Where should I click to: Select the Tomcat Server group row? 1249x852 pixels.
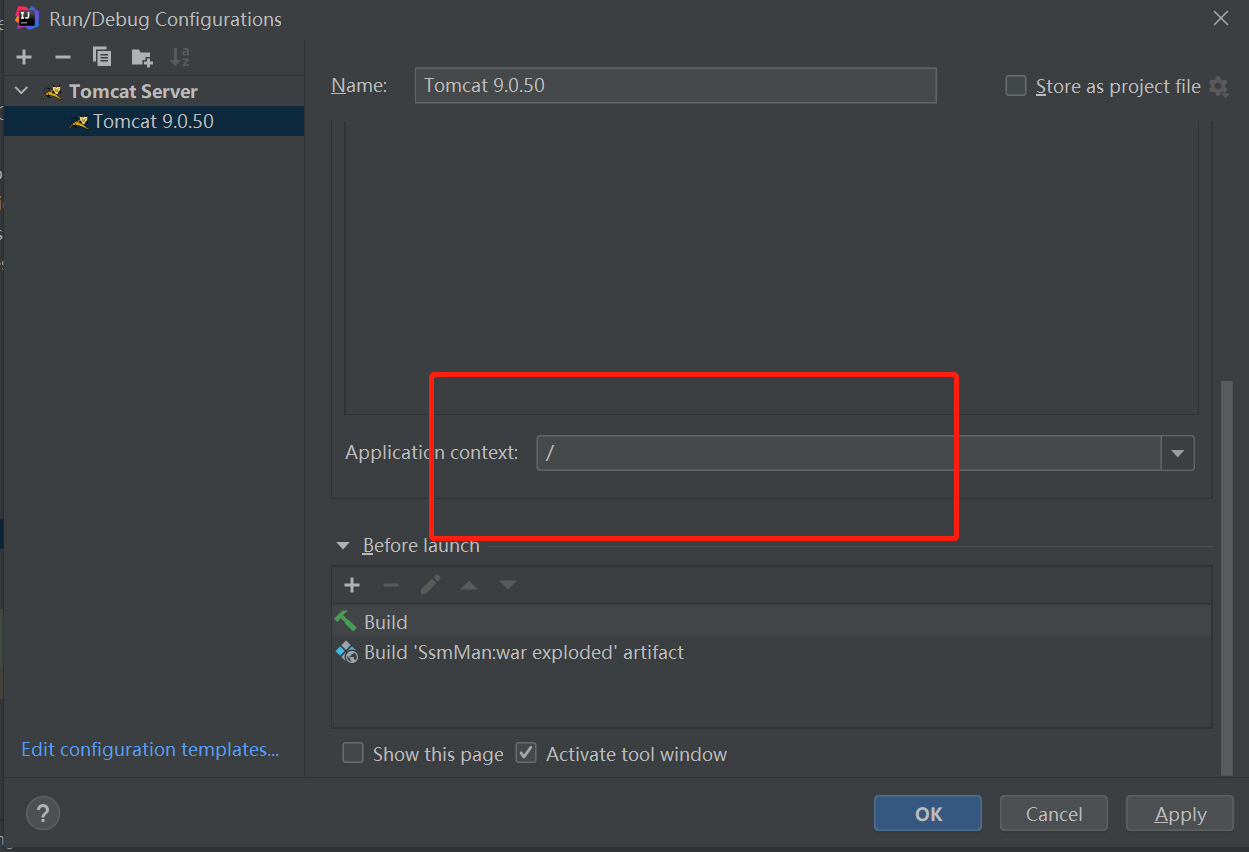coord(154,91)
